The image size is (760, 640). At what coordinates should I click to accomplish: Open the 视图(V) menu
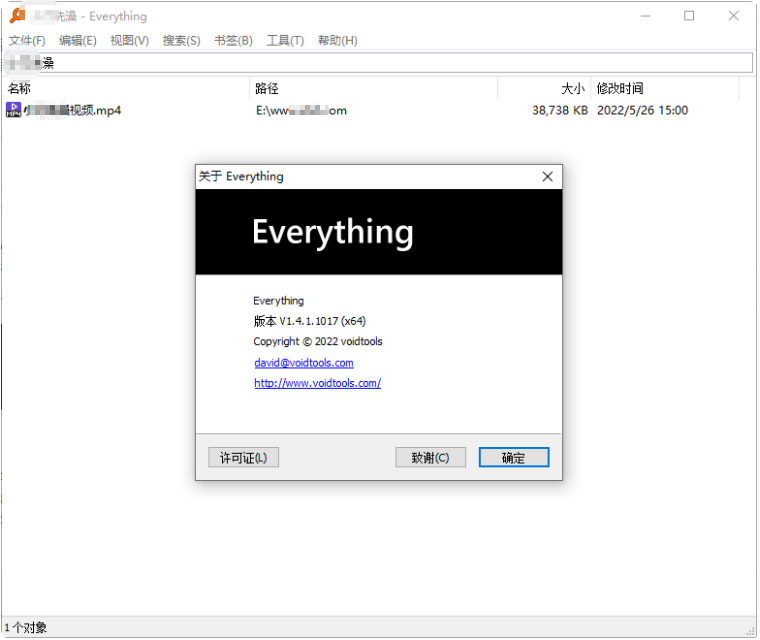(x=129, y=41)
